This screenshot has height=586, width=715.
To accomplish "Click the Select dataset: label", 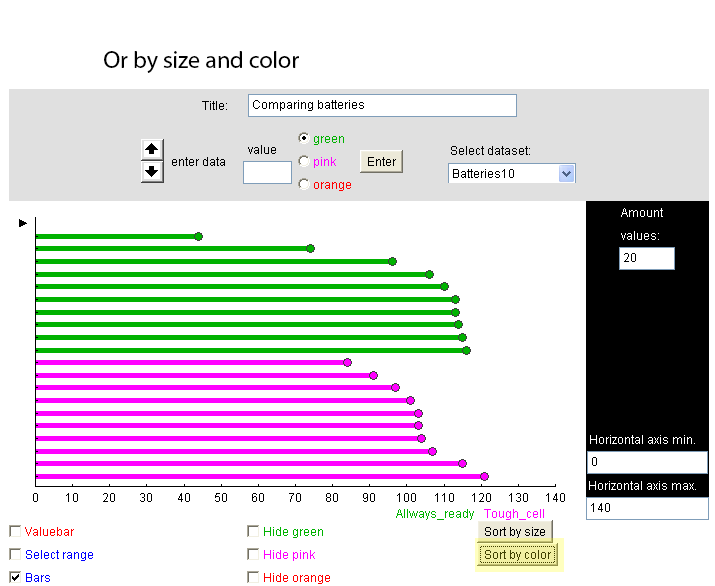I will tap(490, 151).
